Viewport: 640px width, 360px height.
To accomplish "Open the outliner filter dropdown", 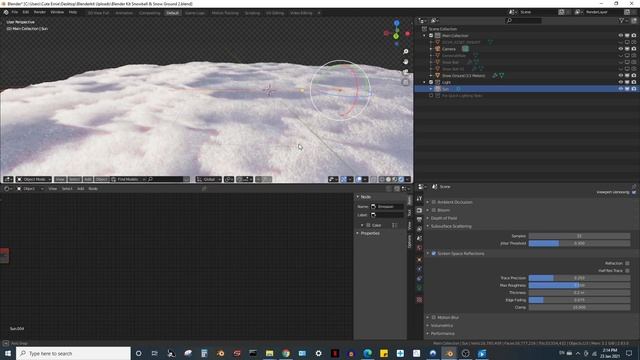I will click(x=623, y=20).
